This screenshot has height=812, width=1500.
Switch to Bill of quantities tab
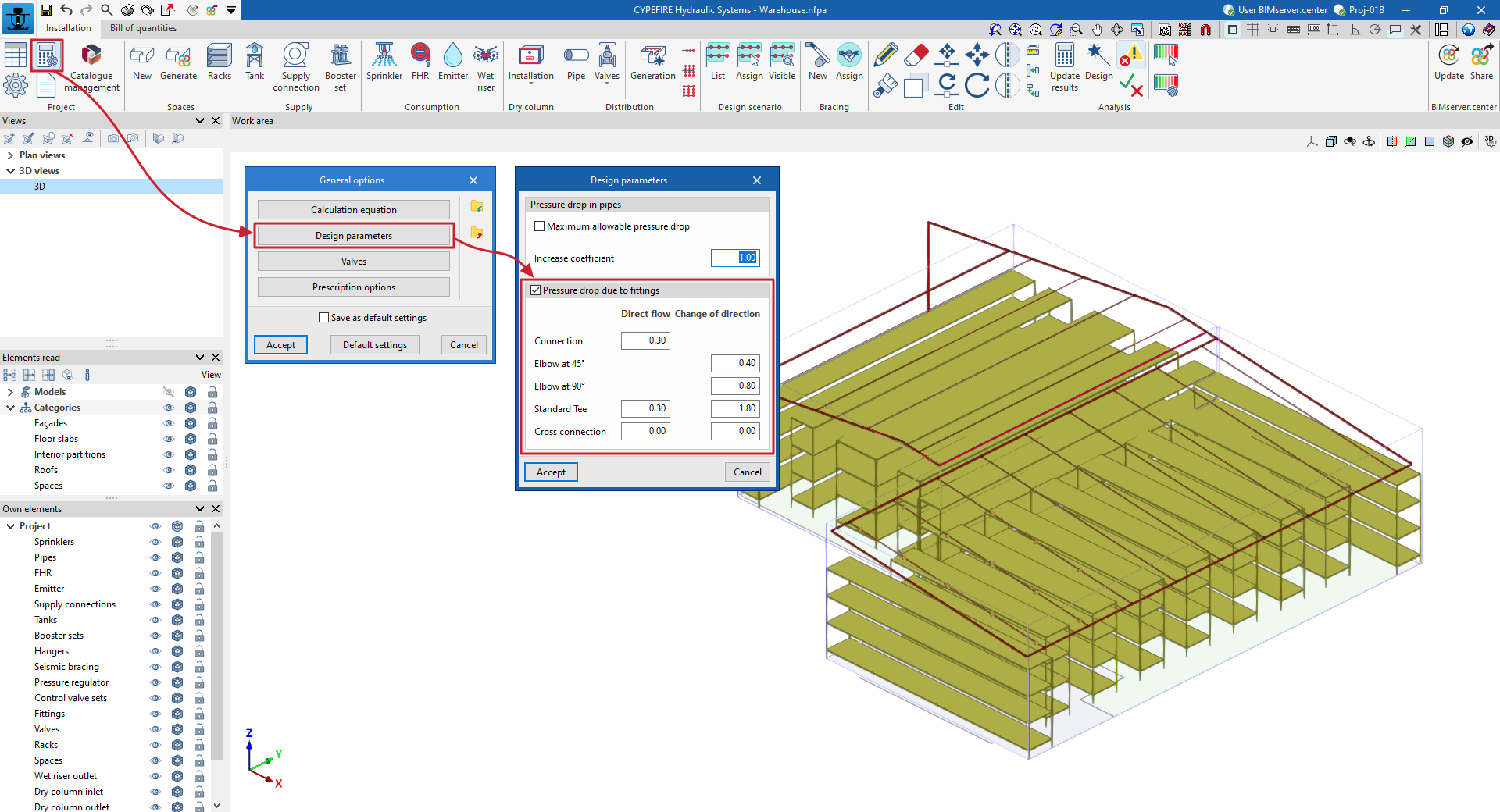coord(143,28)
